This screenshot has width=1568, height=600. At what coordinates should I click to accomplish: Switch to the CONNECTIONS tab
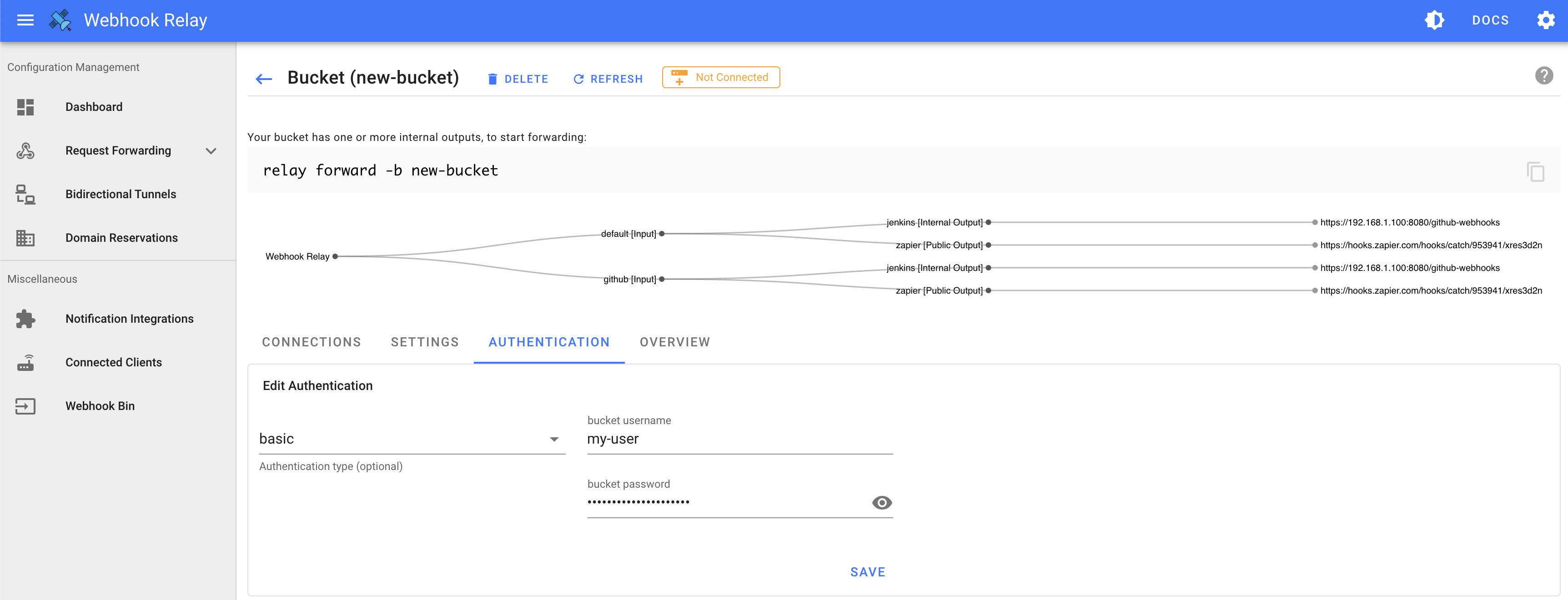[311, 342]
